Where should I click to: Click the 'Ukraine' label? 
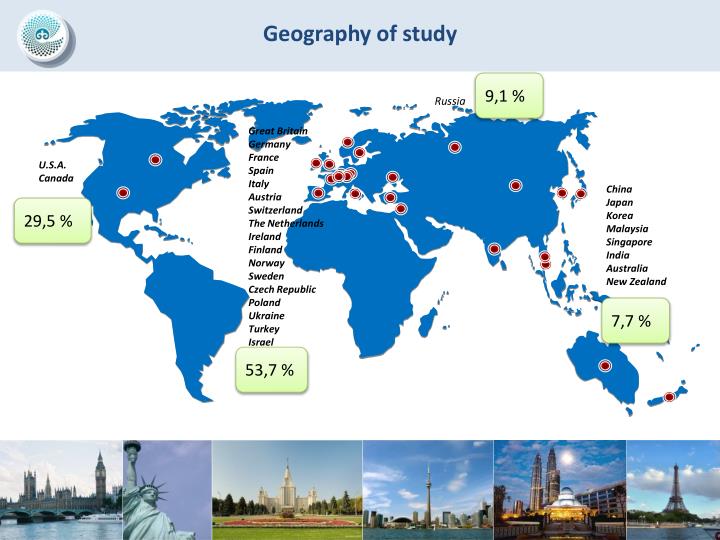click(x=266, y=316)
